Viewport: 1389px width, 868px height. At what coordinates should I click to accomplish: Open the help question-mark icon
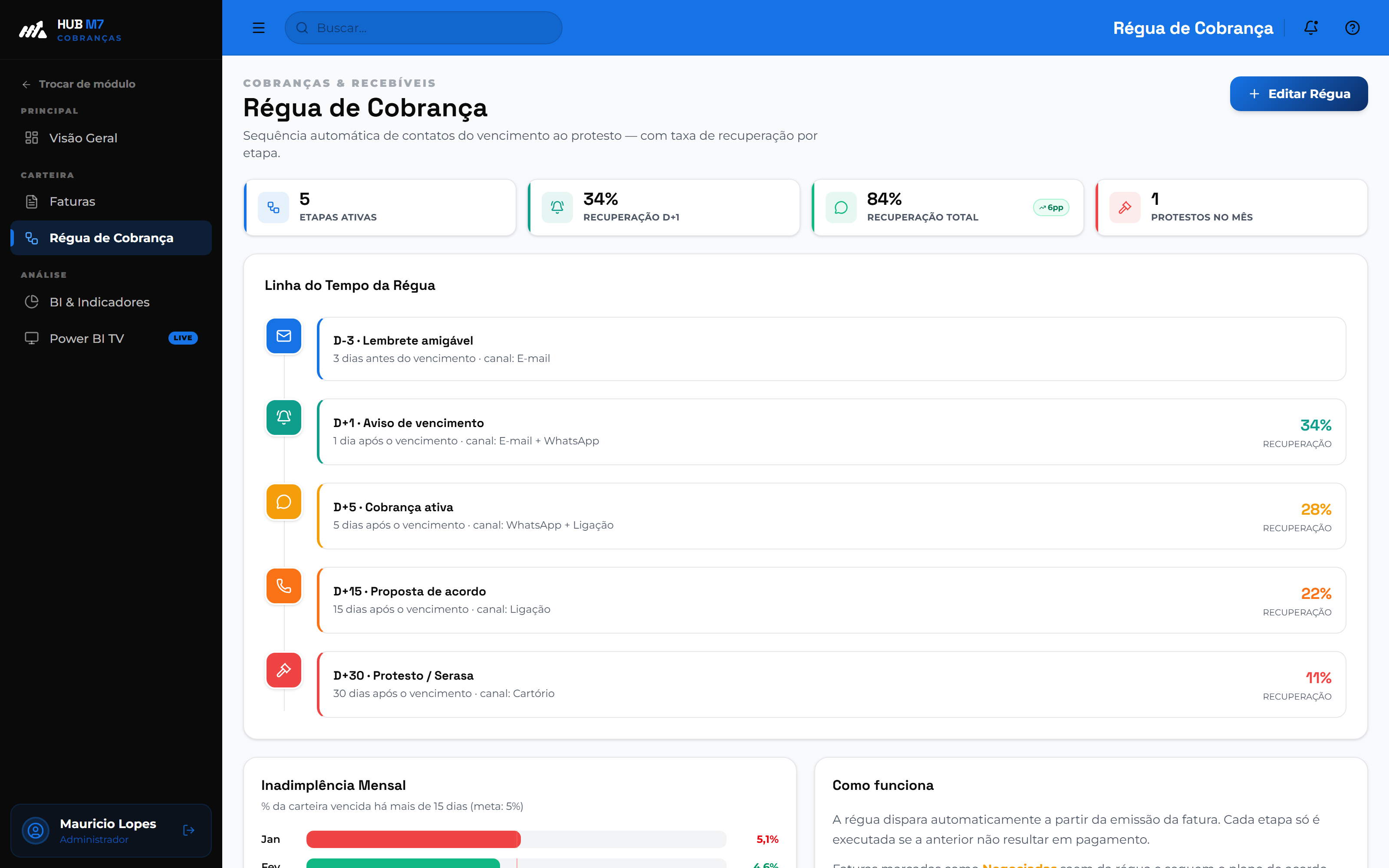(1352, 27)
